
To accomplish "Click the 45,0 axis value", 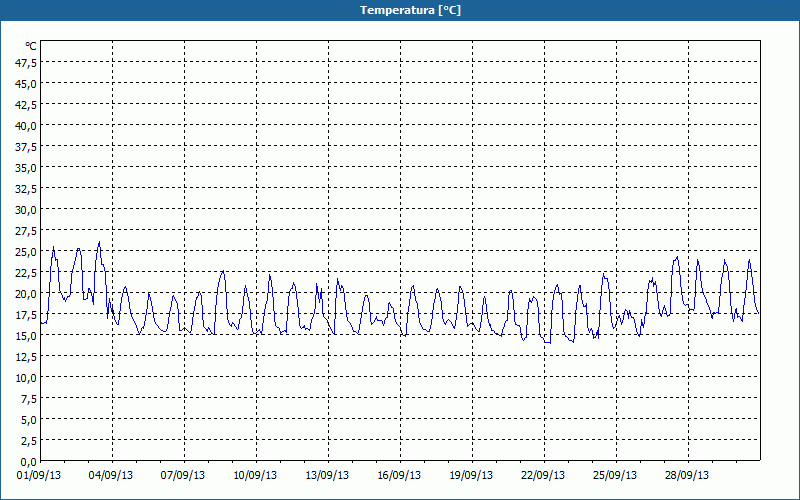I will point(26,84).
